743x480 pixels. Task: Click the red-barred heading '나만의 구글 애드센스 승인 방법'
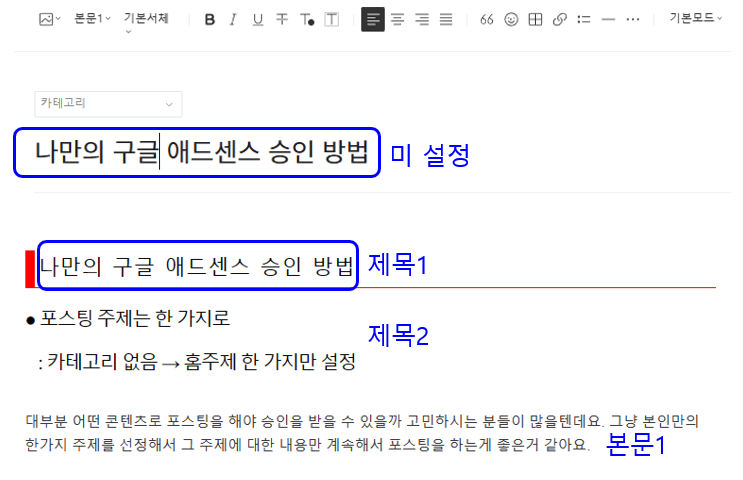[197, 266]
